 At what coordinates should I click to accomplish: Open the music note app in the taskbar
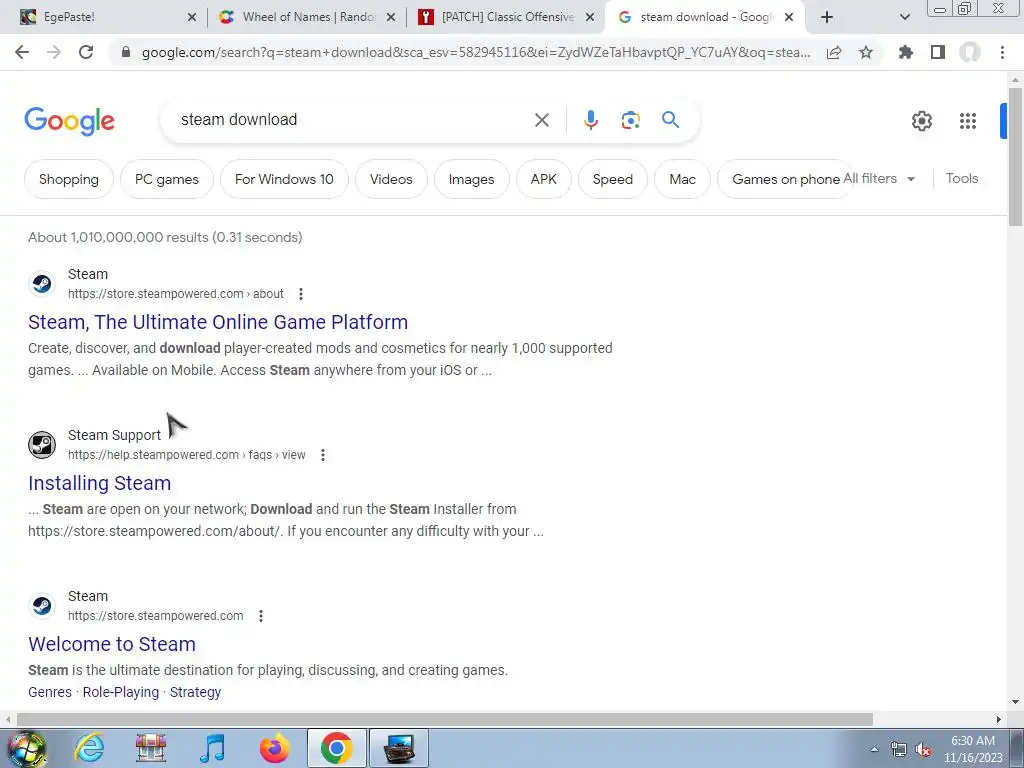coord(212,748)
